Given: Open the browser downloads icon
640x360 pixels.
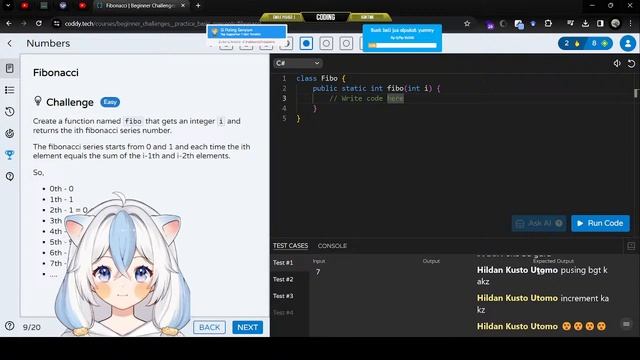Looking at the screenshot, I should coord(585,24).
